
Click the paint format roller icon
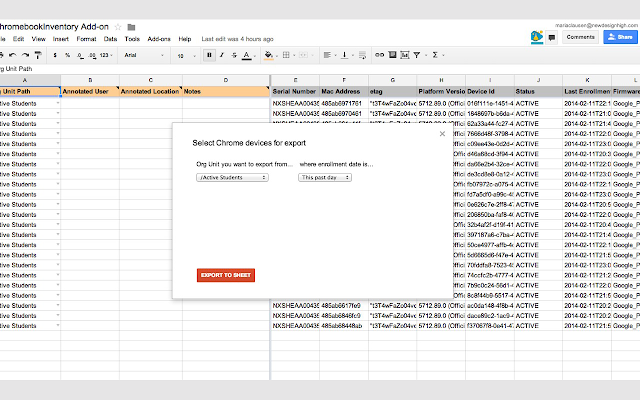tap(38, 55)
